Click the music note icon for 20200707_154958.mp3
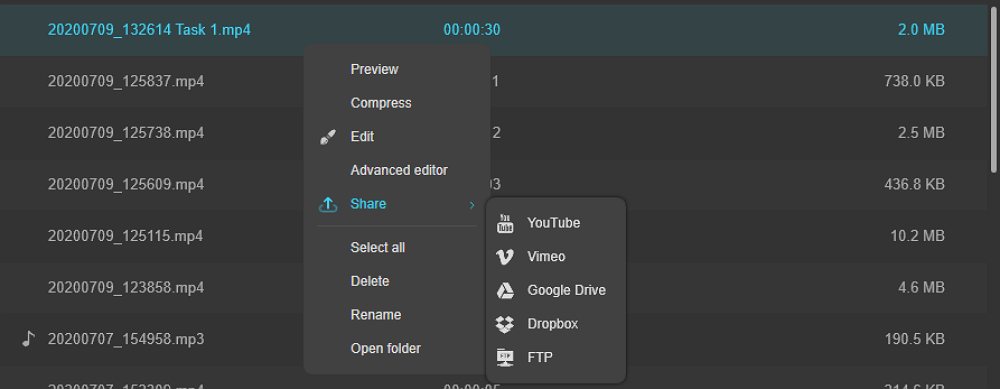 coord(27,339)
